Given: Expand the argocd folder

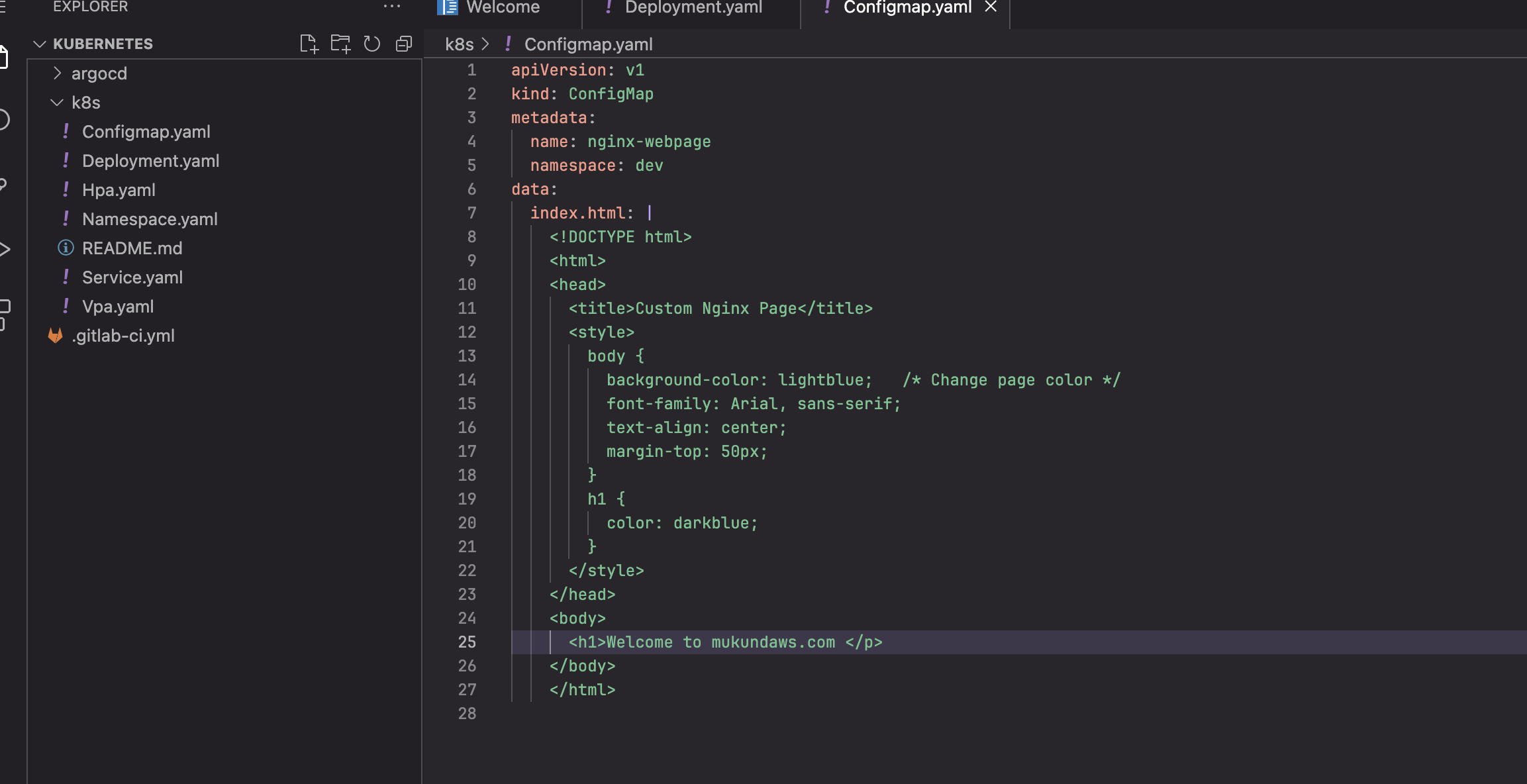Looking at the screenshot, I should click(99, 73).
